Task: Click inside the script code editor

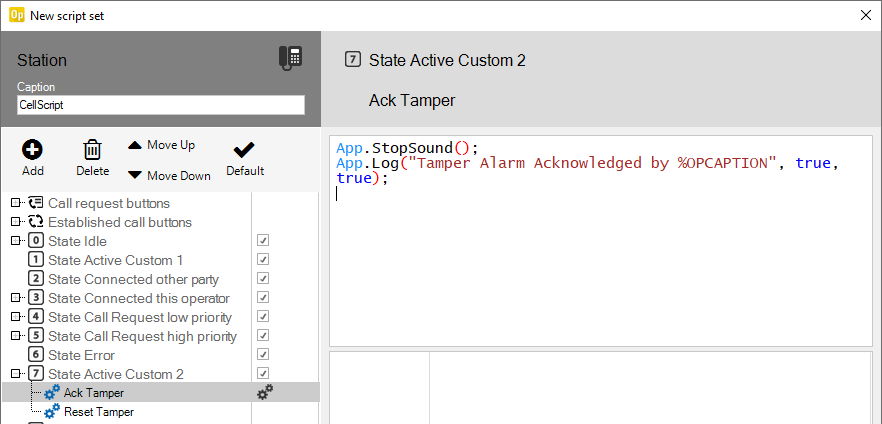Action: (x=600, y=260)
